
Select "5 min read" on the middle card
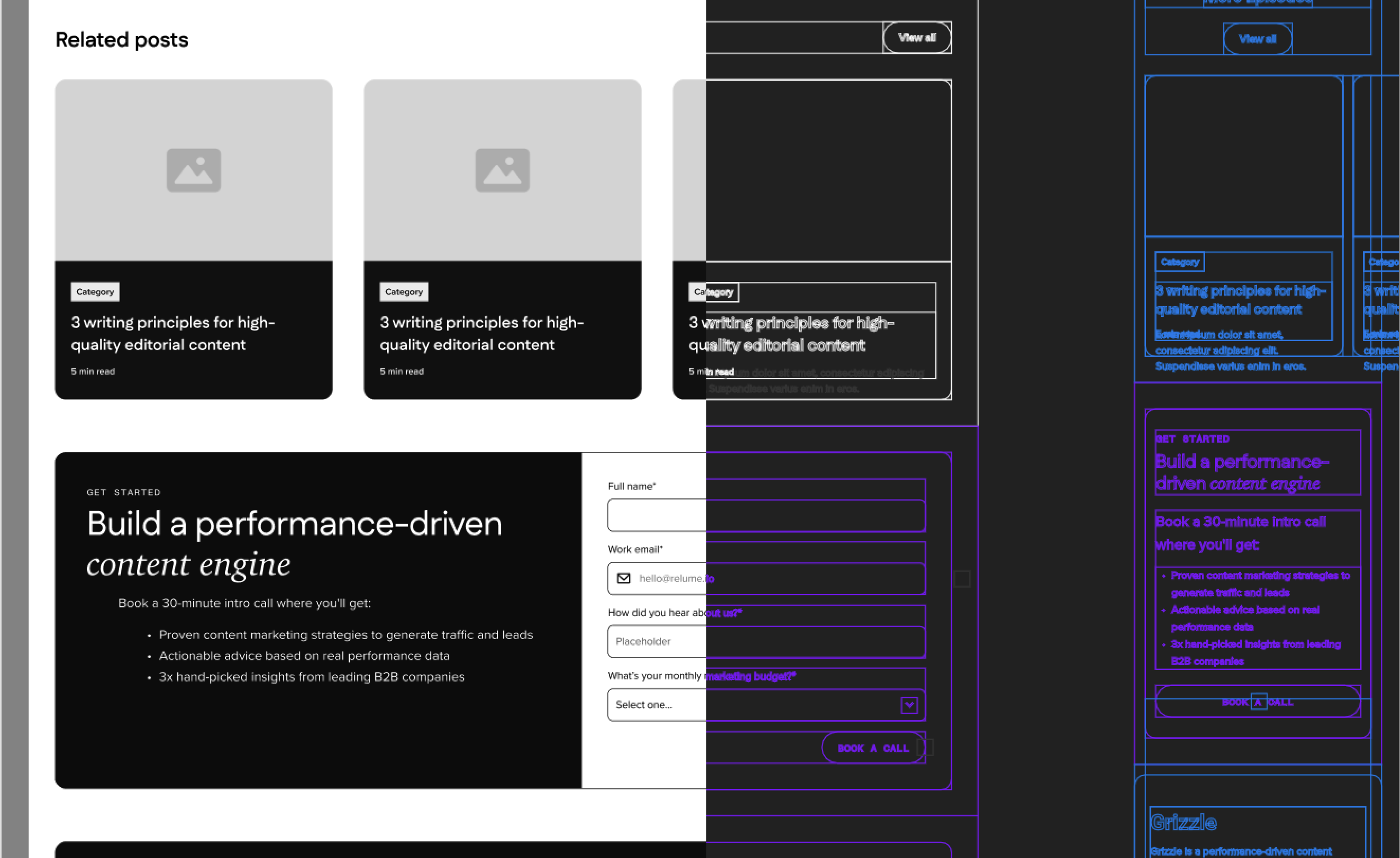coord(402,371)
